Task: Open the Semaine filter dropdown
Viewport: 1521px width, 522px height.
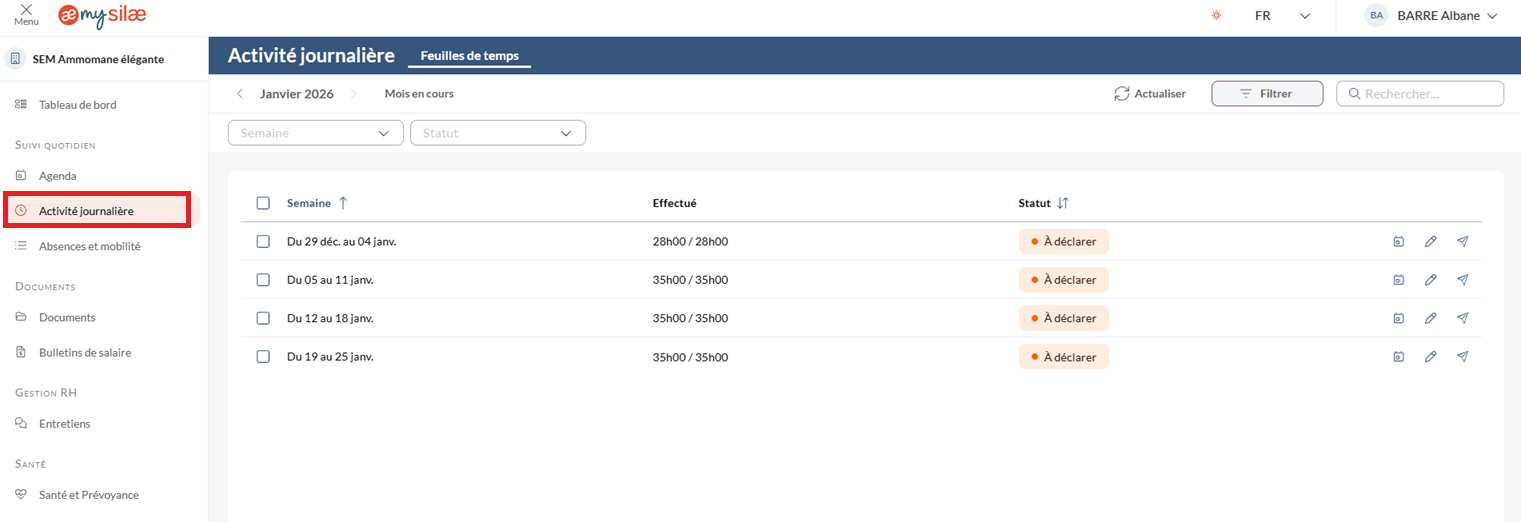Action: 315,133
